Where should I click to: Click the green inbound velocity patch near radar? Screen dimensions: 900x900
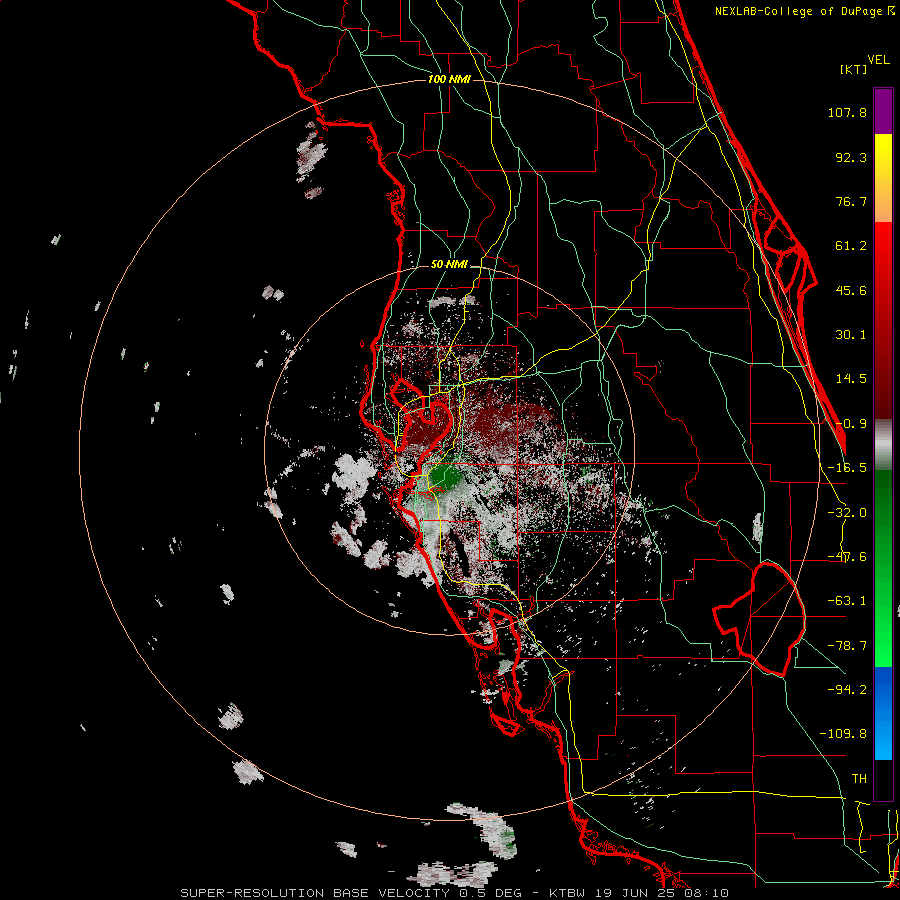click(x=445, y=476)
